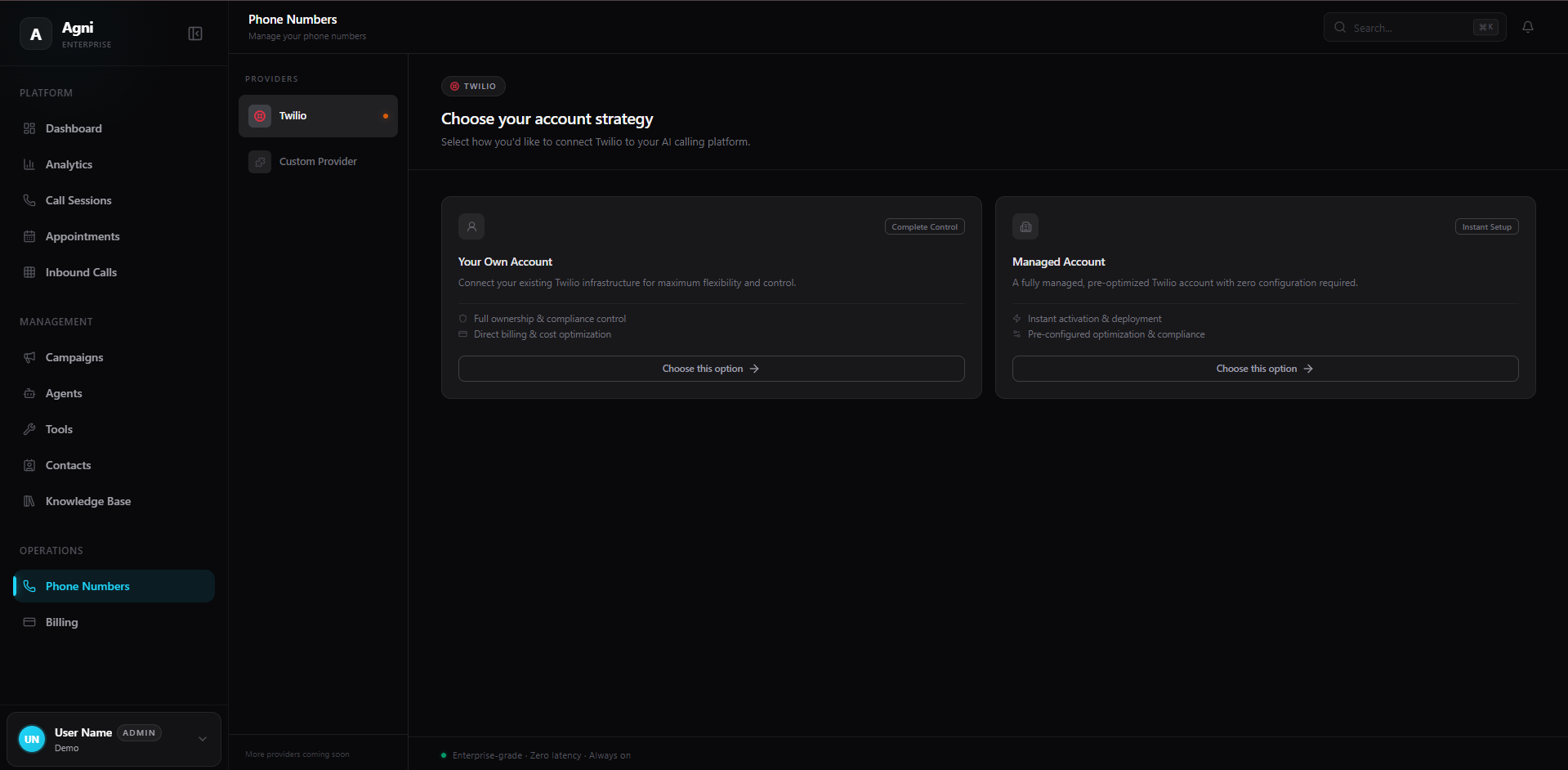1568x770 pixels.
Task: Open the Inbound Calls page
Action: (81, 272)
